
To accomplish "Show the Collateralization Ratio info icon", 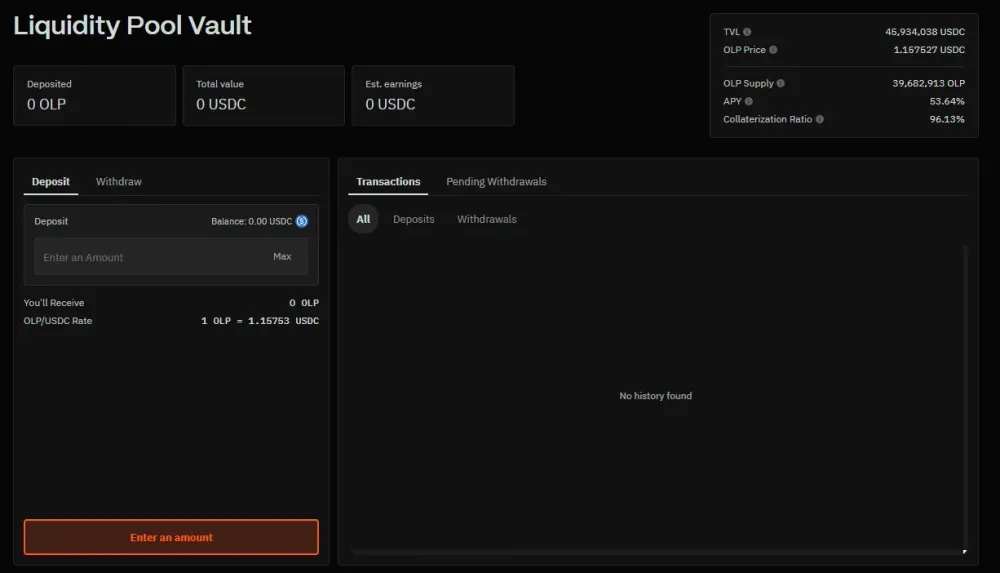I will [820, 119].
